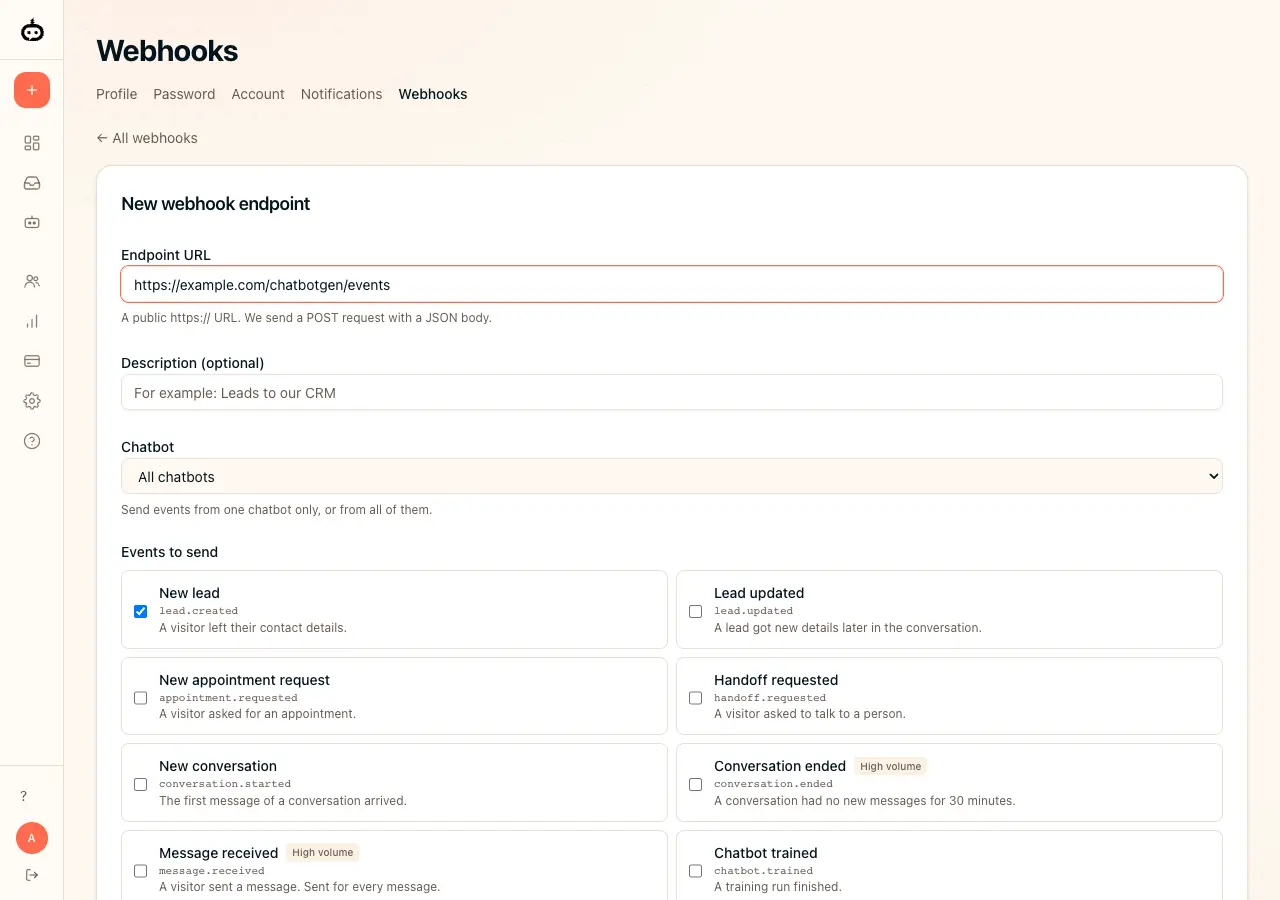Enable New appointment request event
The height and width of the screenshot is (900, 1280).
141,698
